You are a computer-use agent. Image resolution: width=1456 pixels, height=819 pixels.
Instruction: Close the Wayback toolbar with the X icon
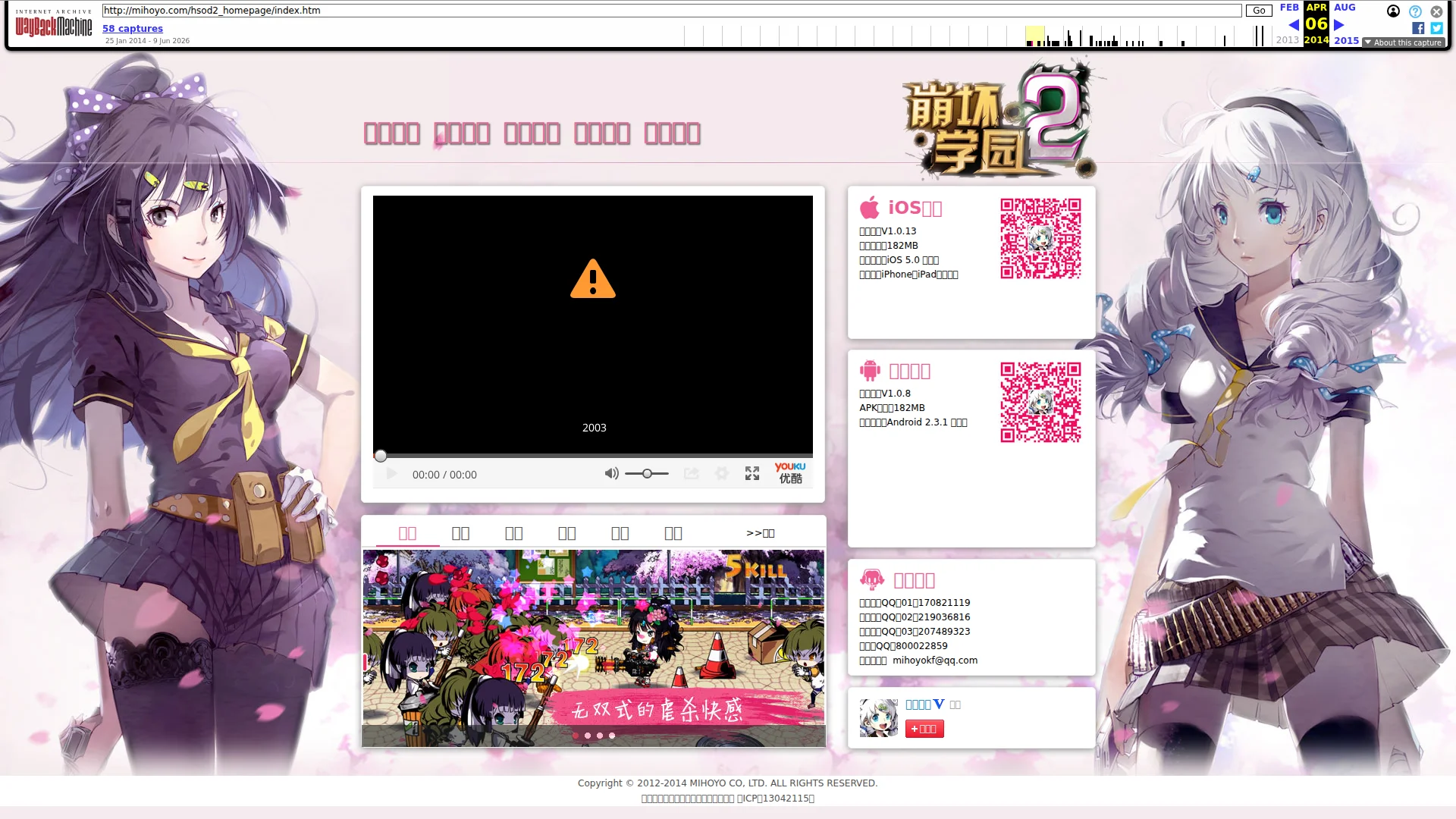pyautogui.click(x=1436, y=11)
